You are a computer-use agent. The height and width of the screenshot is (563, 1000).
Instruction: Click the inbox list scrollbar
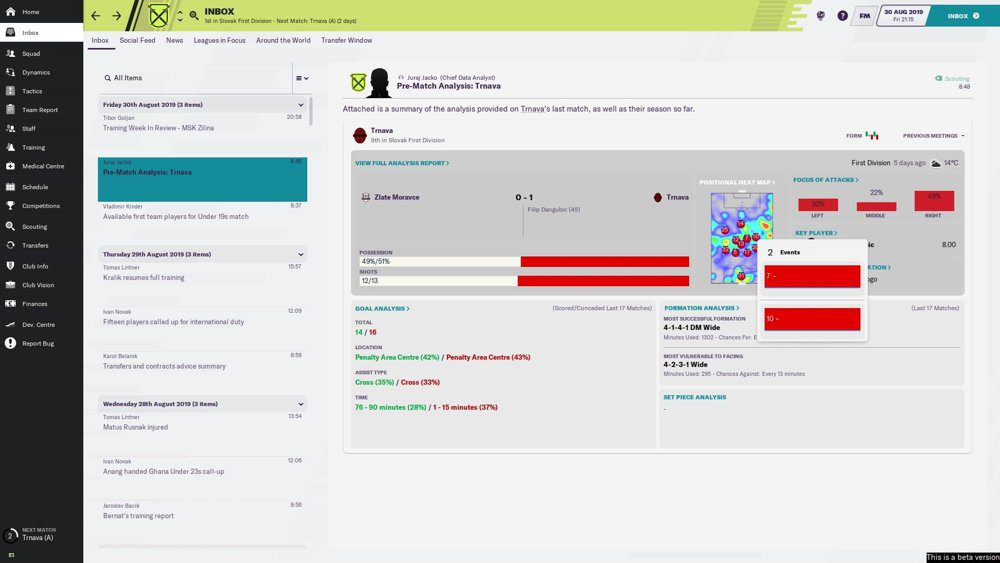(x=311, y=112)
